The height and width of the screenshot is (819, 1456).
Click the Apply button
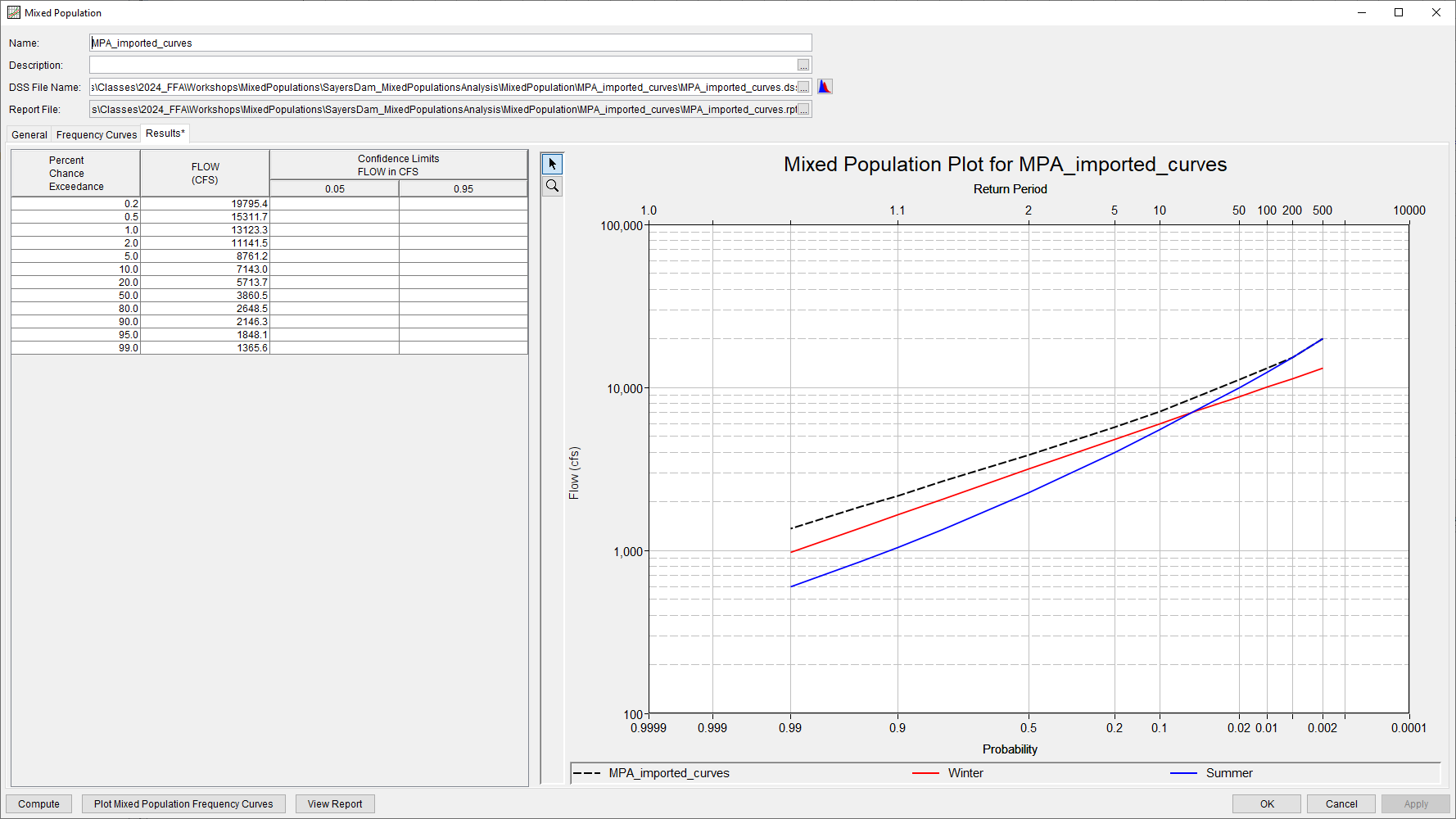pyautogui.click(x=1416, y=804)
